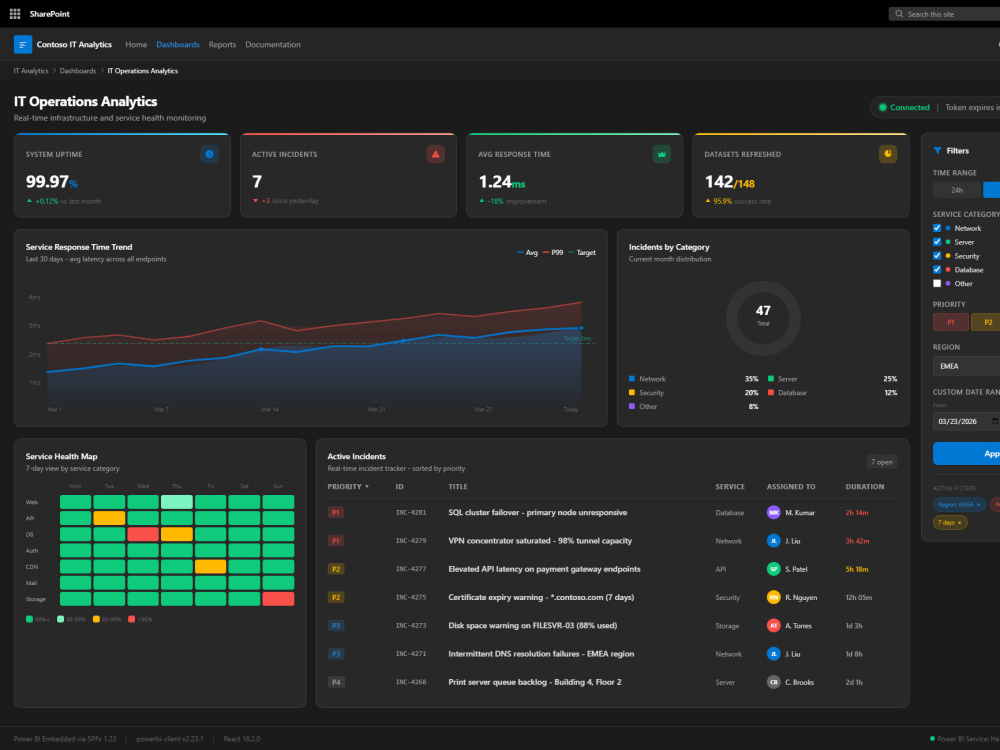Viewport: 1000px width, 750px height.
Task: Sort by the Priority column header
Action: point(348,487)
